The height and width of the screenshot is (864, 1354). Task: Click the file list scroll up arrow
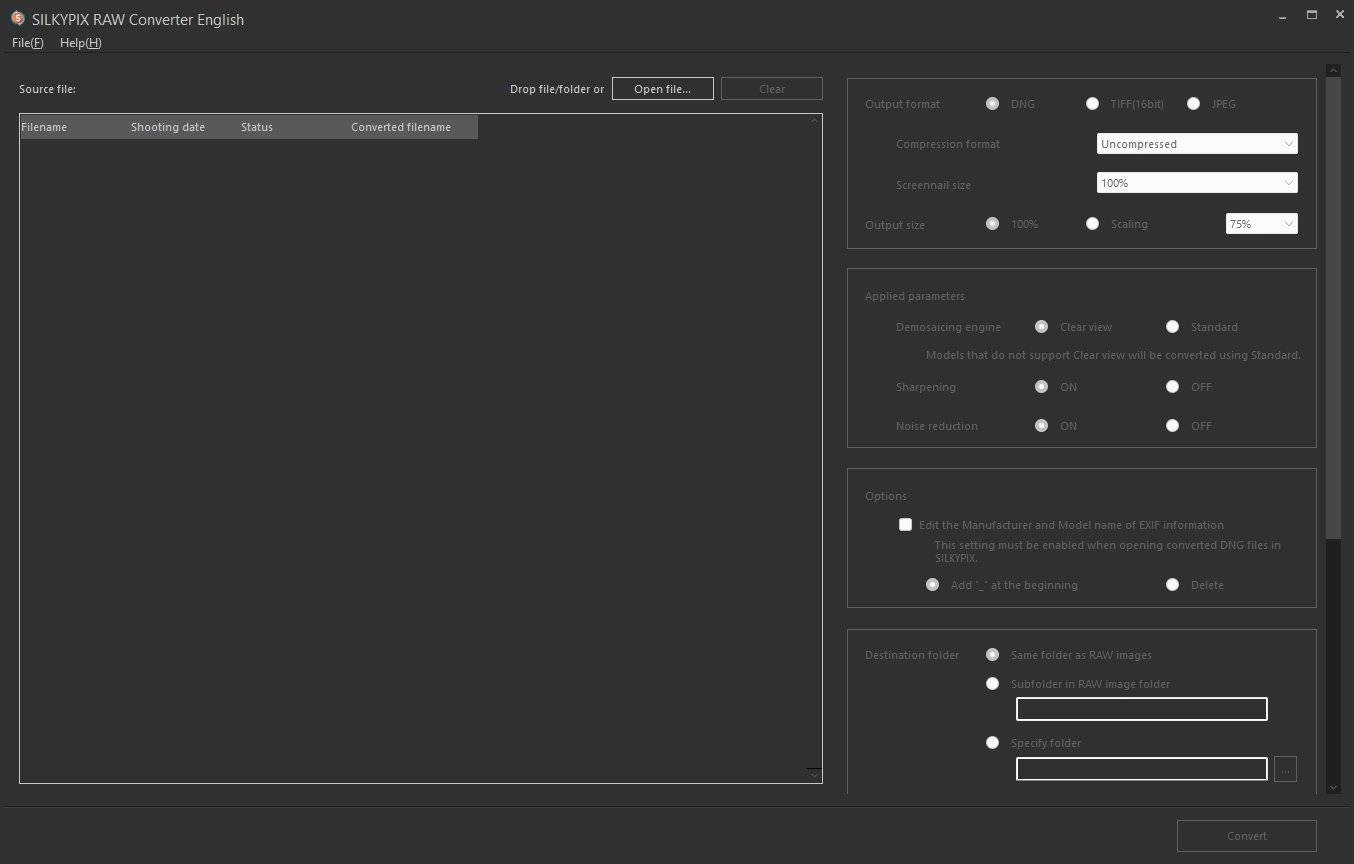[814, 121]
